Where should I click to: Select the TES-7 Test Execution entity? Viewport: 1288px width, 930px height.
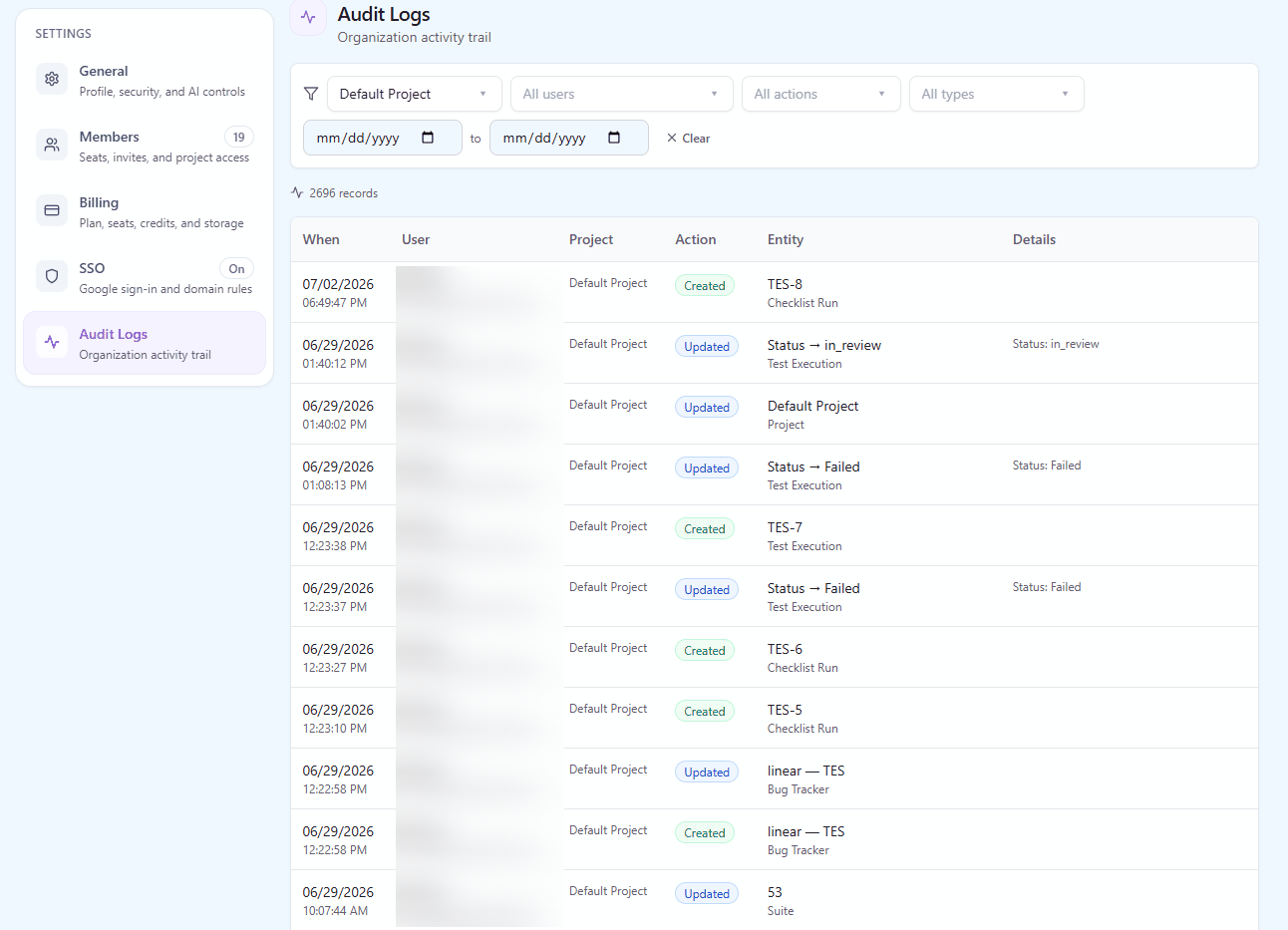[805, 536]
